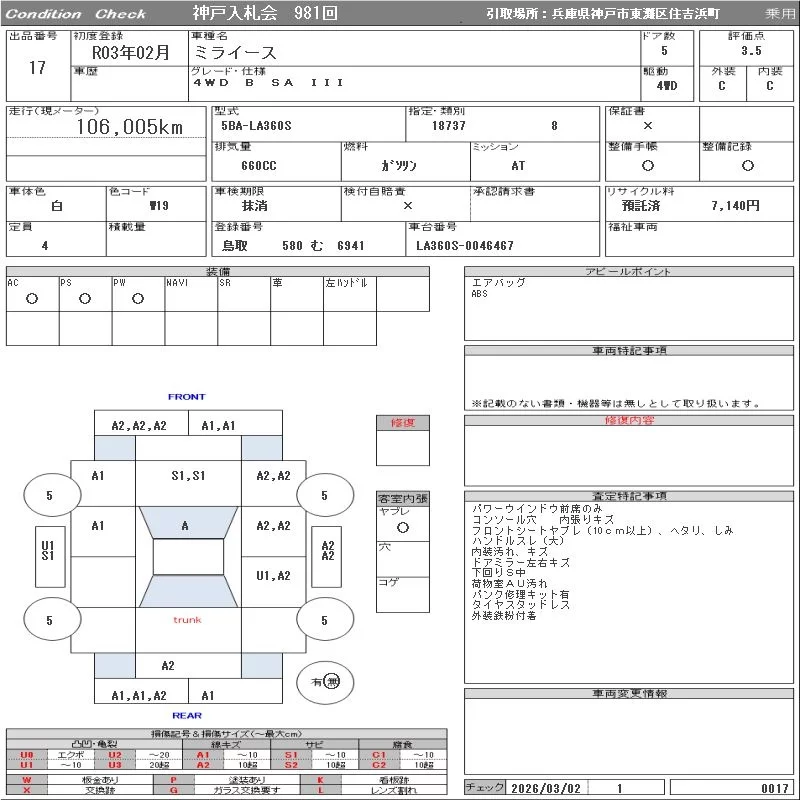The width and height of the screenshot is (800, 800).
Task: Click the pickup location '引取場所：兵庫県神戸市東灘区住吉浜町'
Action: [x=603, y=14]
